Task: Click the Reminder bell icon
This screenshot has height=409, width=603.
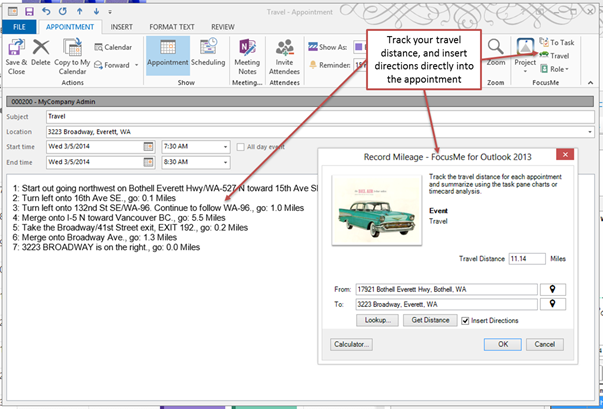Action: (313, 65)
